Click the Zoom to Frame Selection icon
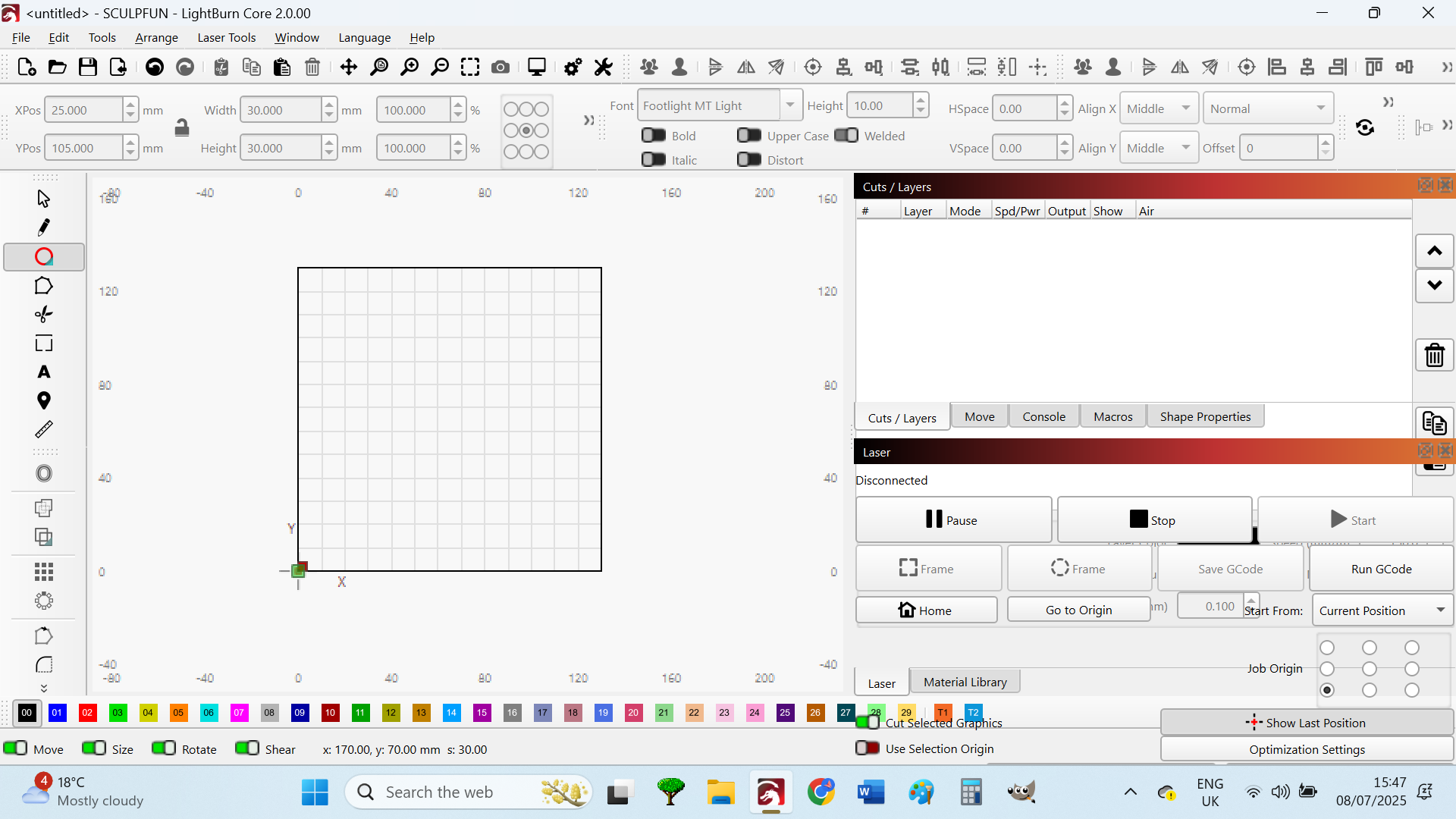This screenshot has width=1456, height=819. tap(470, 67)
